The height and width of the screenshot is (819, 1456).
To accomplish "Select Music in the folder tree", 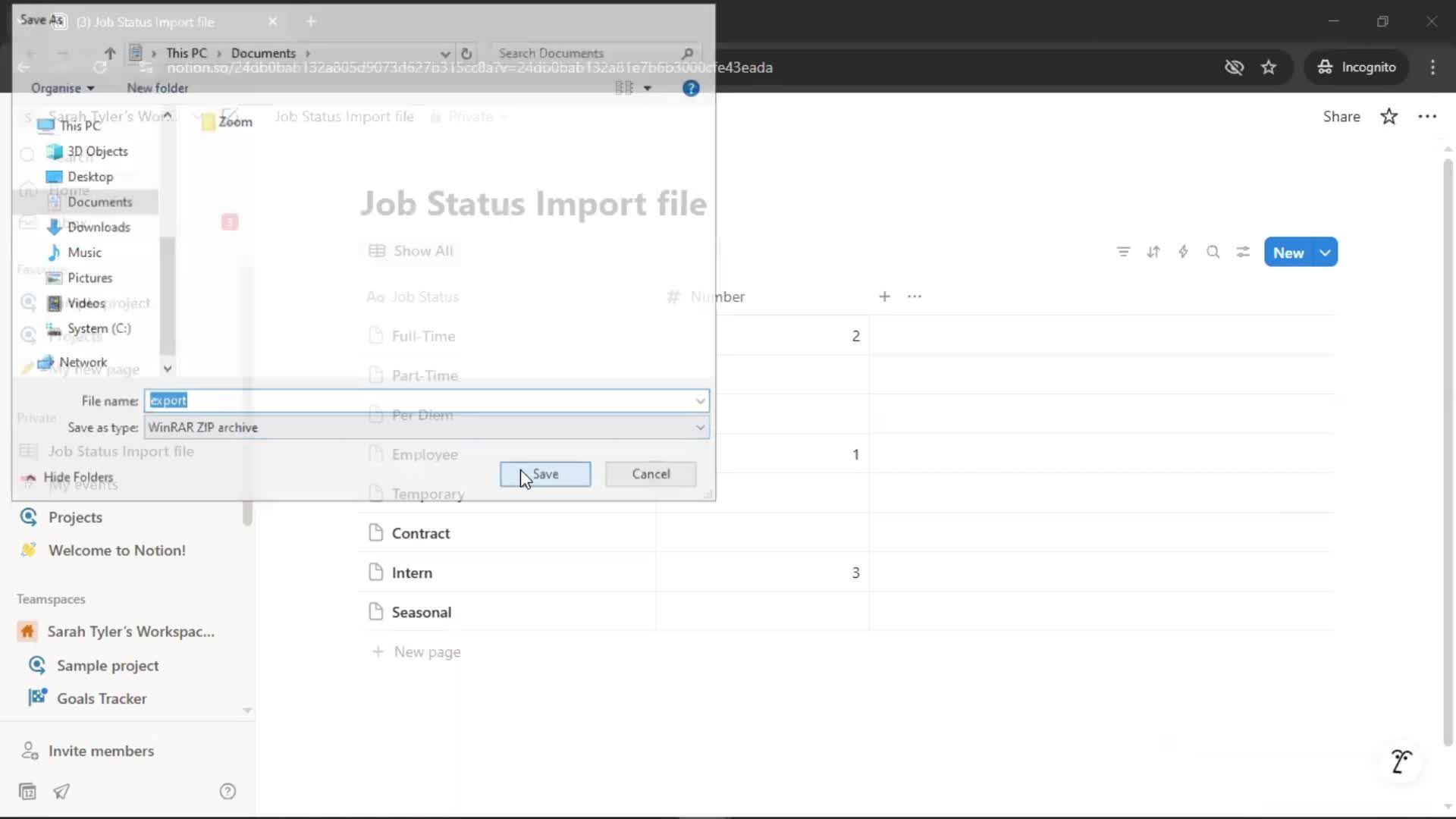I will (x=74, y=253).
